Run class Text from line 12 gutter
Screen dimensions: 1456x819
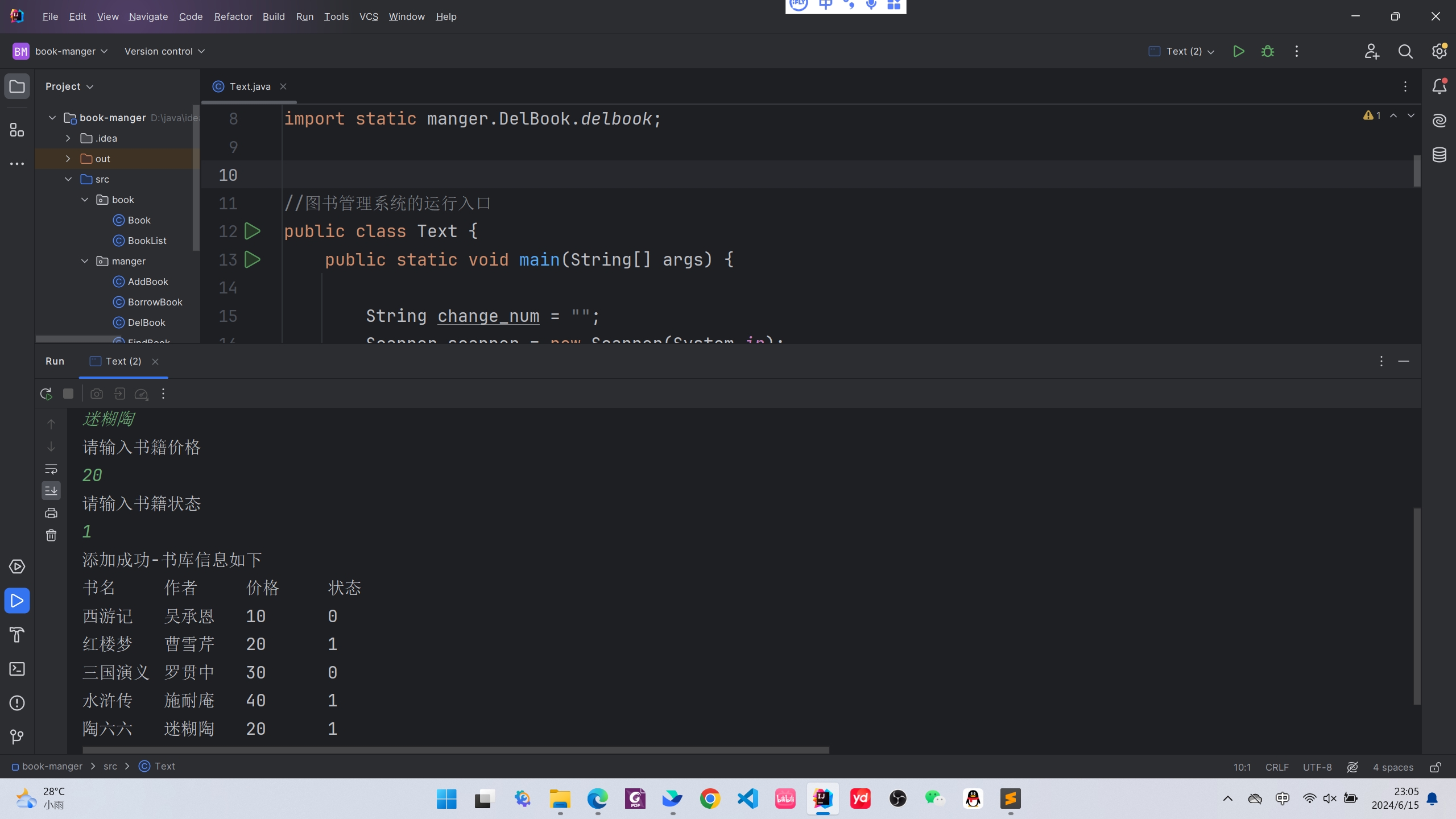(252, 231)
